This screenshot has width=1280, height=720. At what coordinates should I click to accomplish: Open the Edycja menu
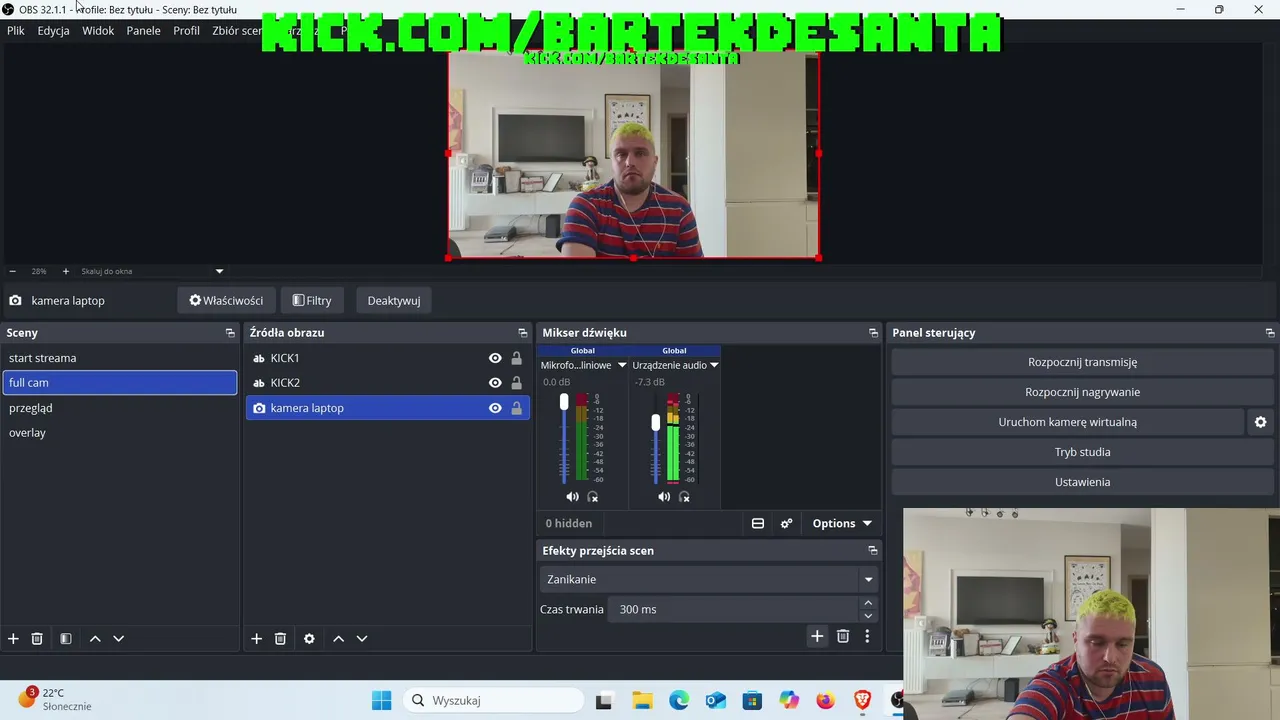(54, 31)
